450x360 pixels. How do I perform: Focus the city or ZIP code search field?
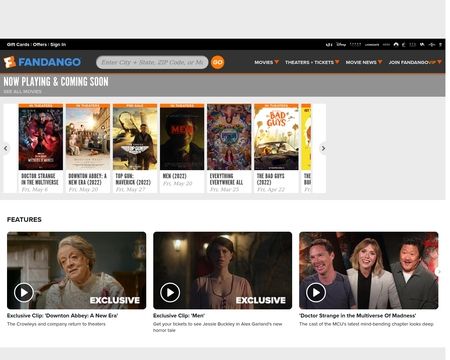click(x=152, y=62)
